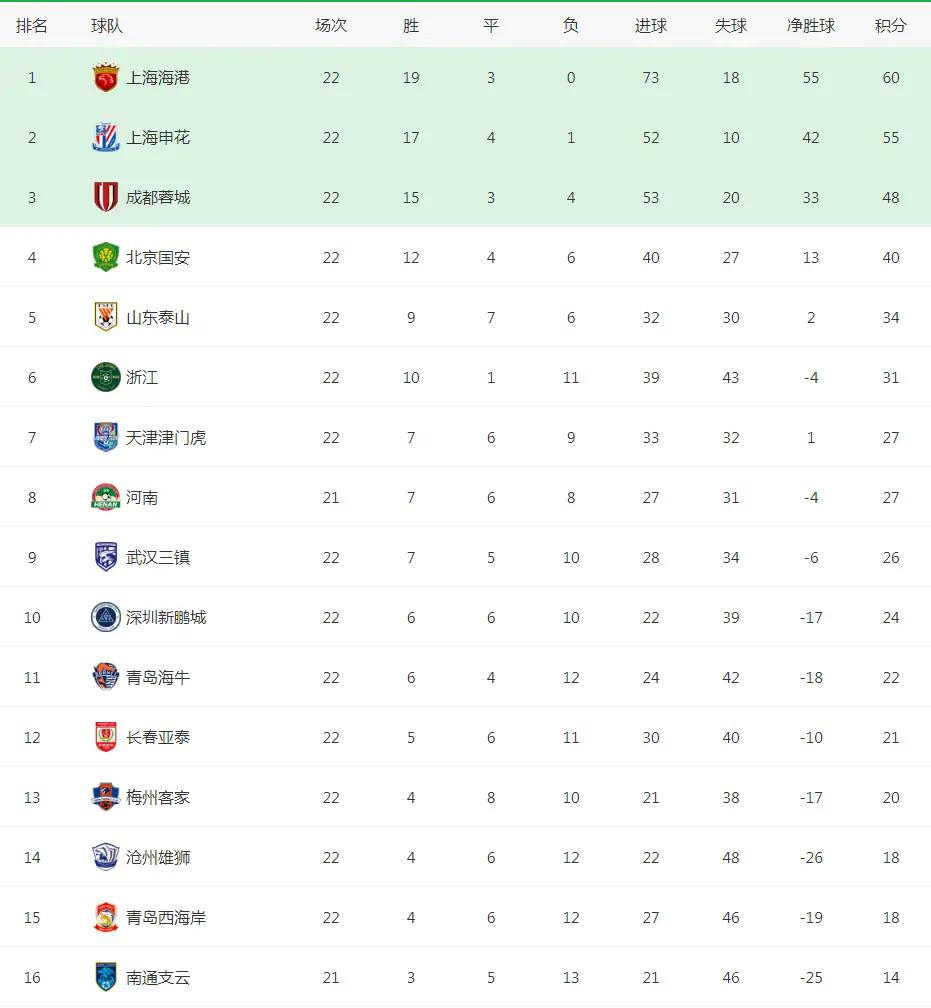This screenshot has width=931, height=1008.
Task: Click the Changchun Yatai (长春亚泰) red badge
Action: 105,738
